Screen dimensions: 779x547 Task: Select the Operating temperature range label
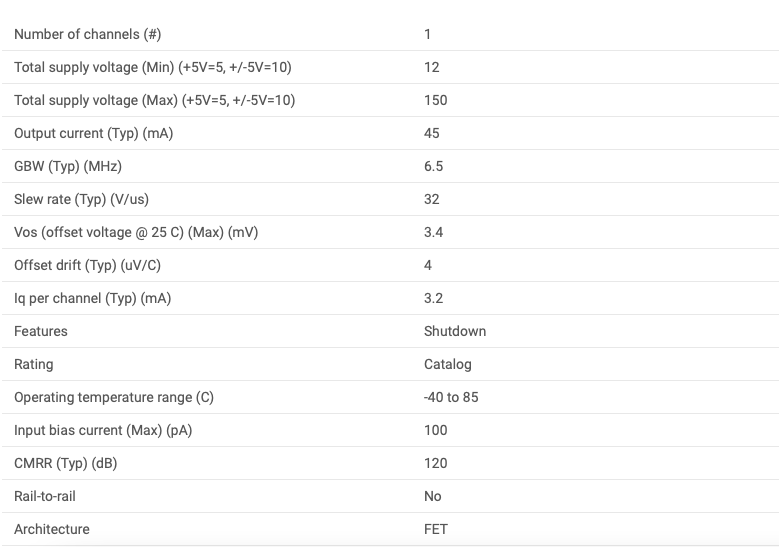114,397
